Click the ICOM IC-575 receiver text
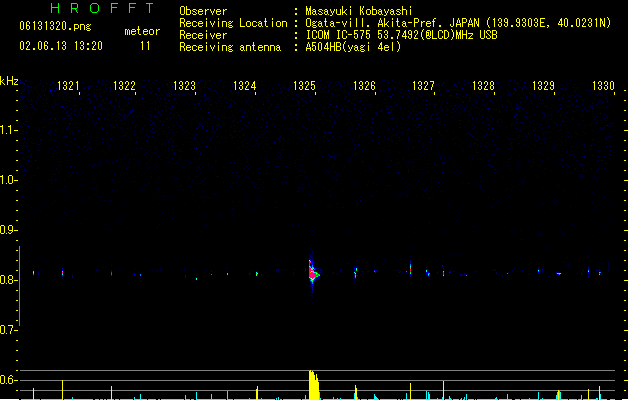629x400 pixels. point(402,35)
